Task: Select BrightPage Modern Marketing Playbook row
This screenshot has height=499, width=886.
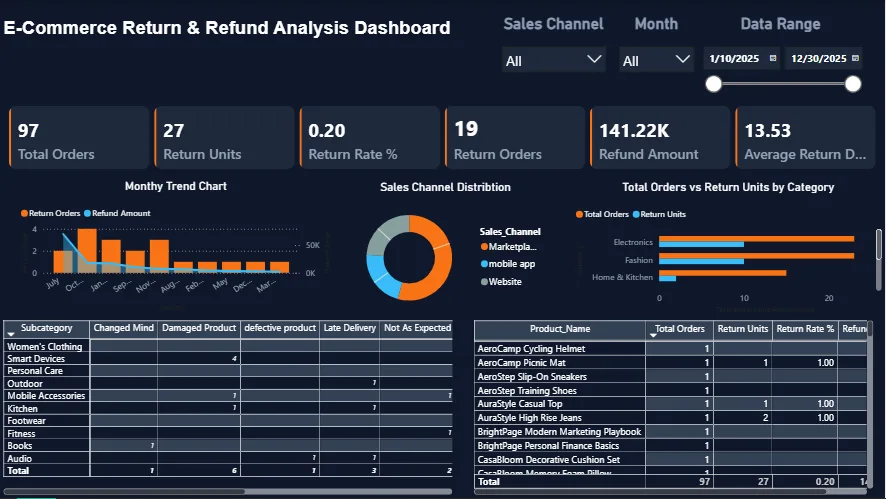Action: (x=671, y=432)
